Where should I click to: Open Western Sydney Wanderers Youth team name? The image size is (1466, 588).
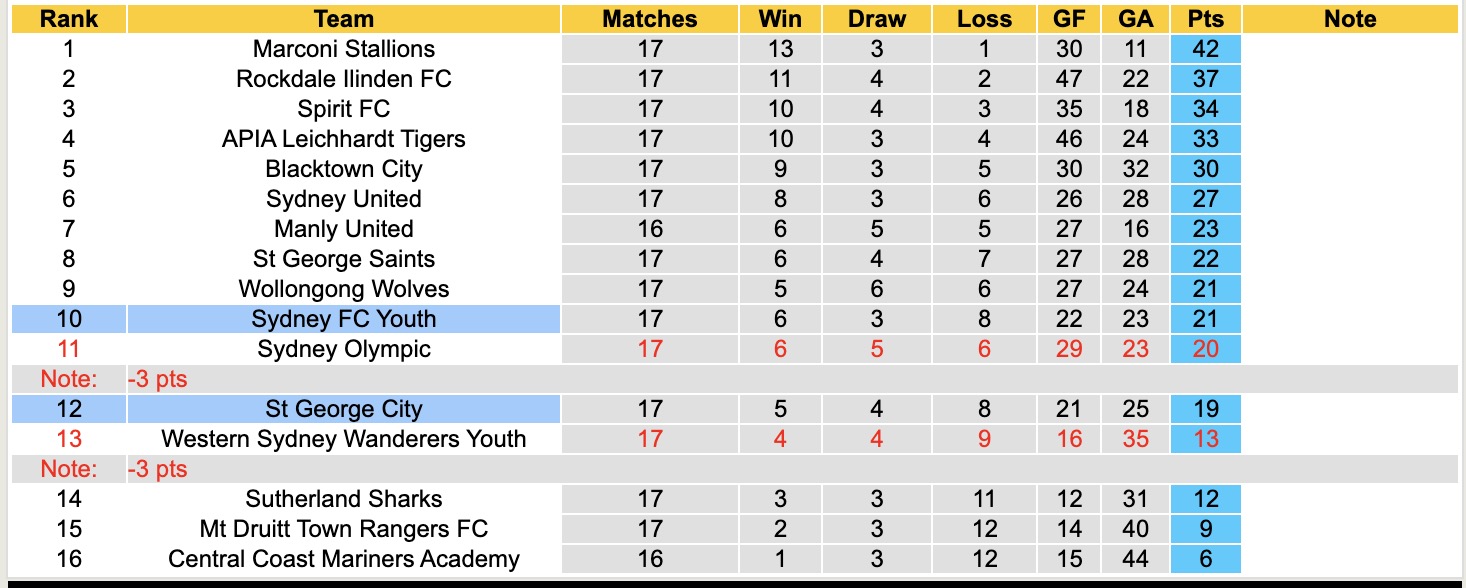tap(343, 439)
